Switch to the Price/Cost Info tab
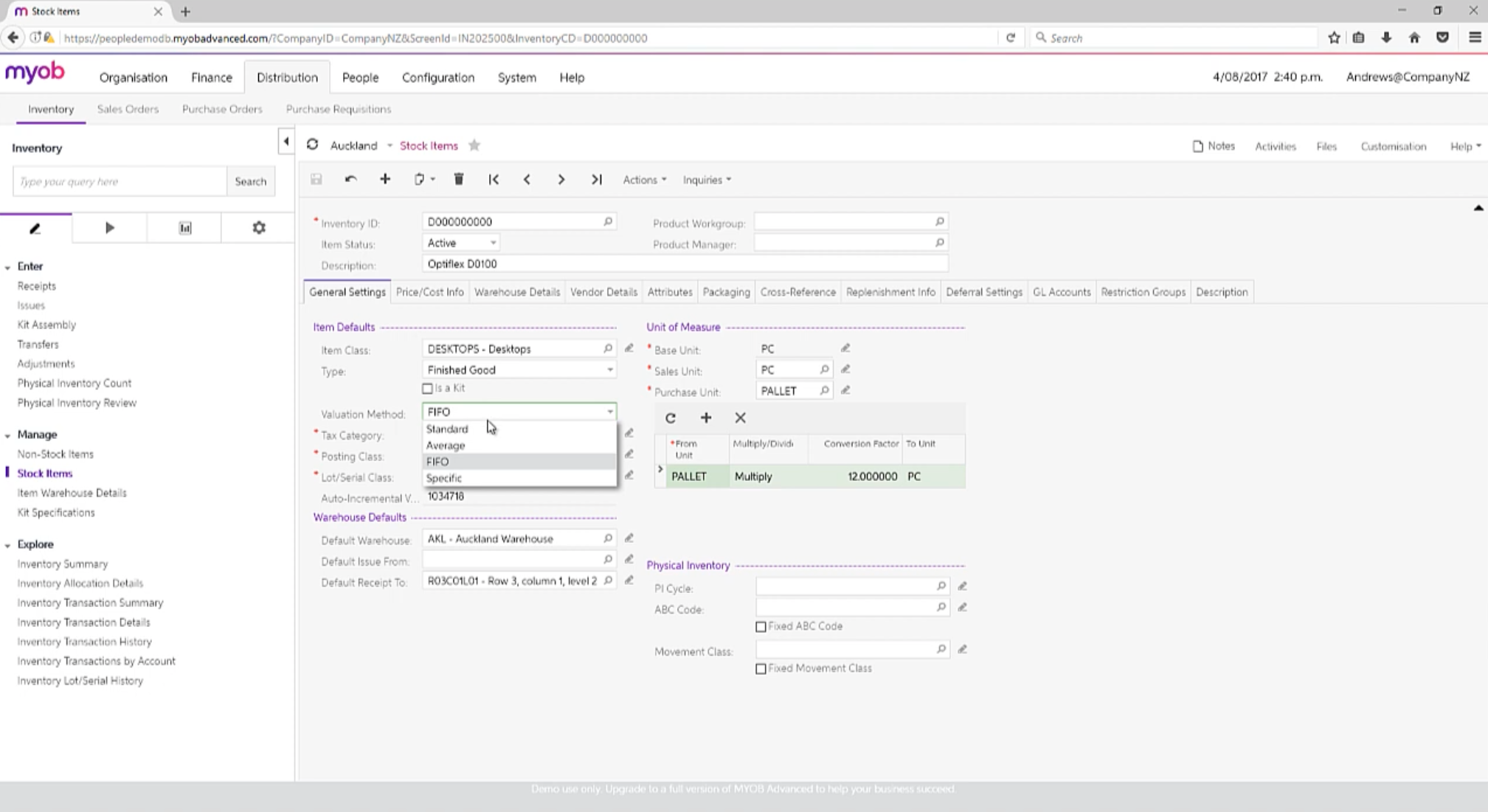1488x812 pixels. pyautogui.click(x=430, y=291)
